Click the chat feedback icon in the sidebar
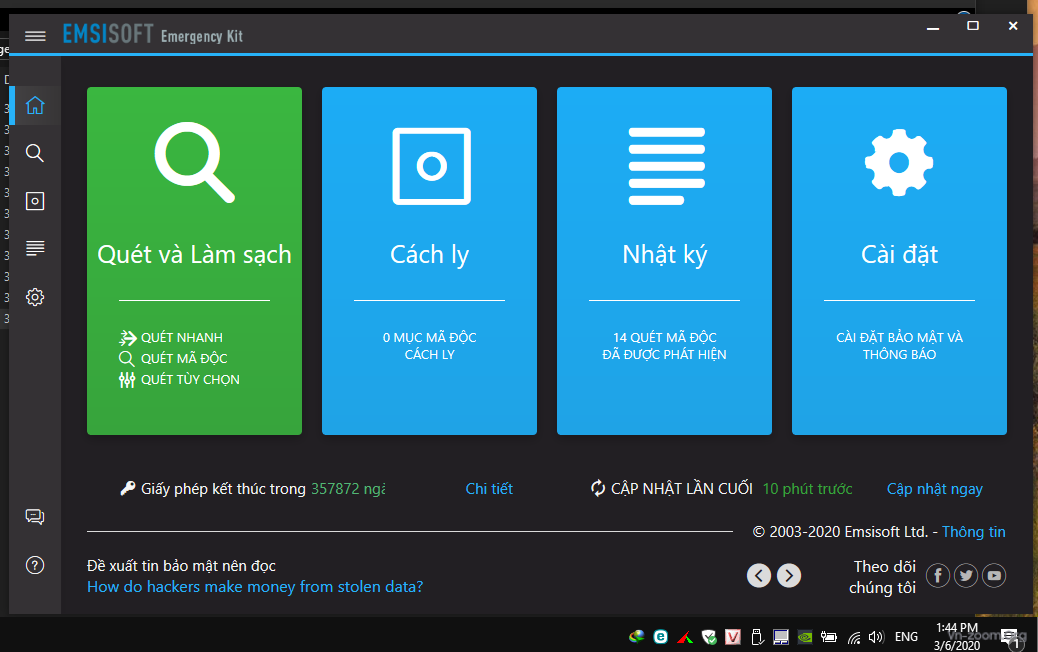1038x652 pixels. coord(35,517)
